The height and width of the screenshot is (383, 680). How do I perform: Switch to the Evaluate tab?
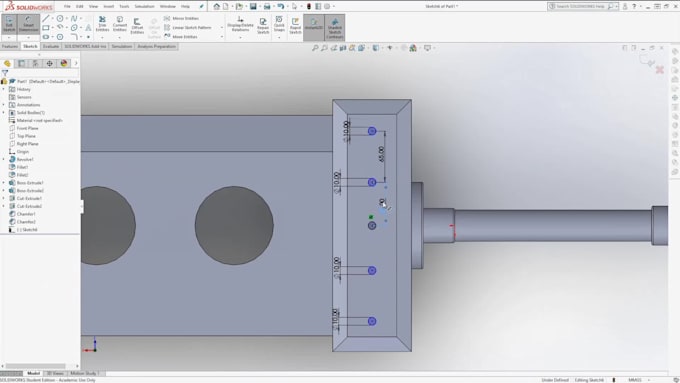pos(51,46)
